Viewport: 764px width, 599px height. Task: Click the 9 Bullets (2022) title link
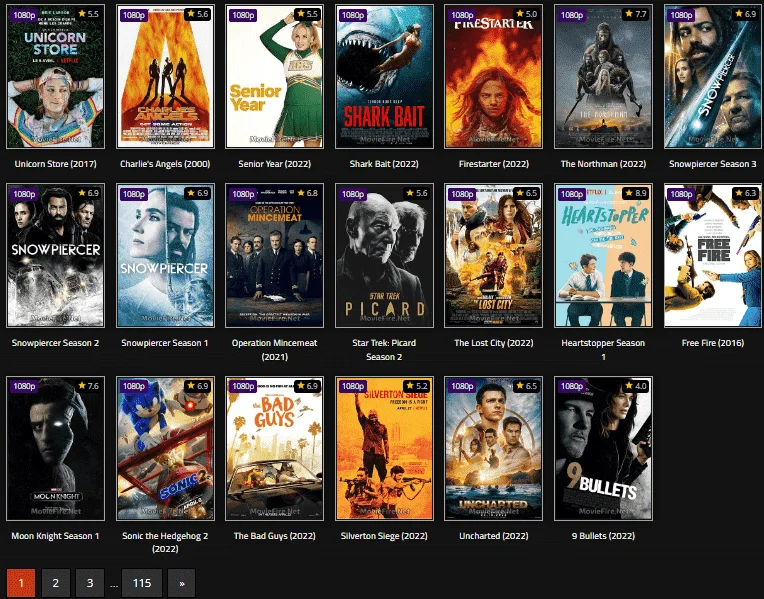pyautogui.click(x=603, y=536)
